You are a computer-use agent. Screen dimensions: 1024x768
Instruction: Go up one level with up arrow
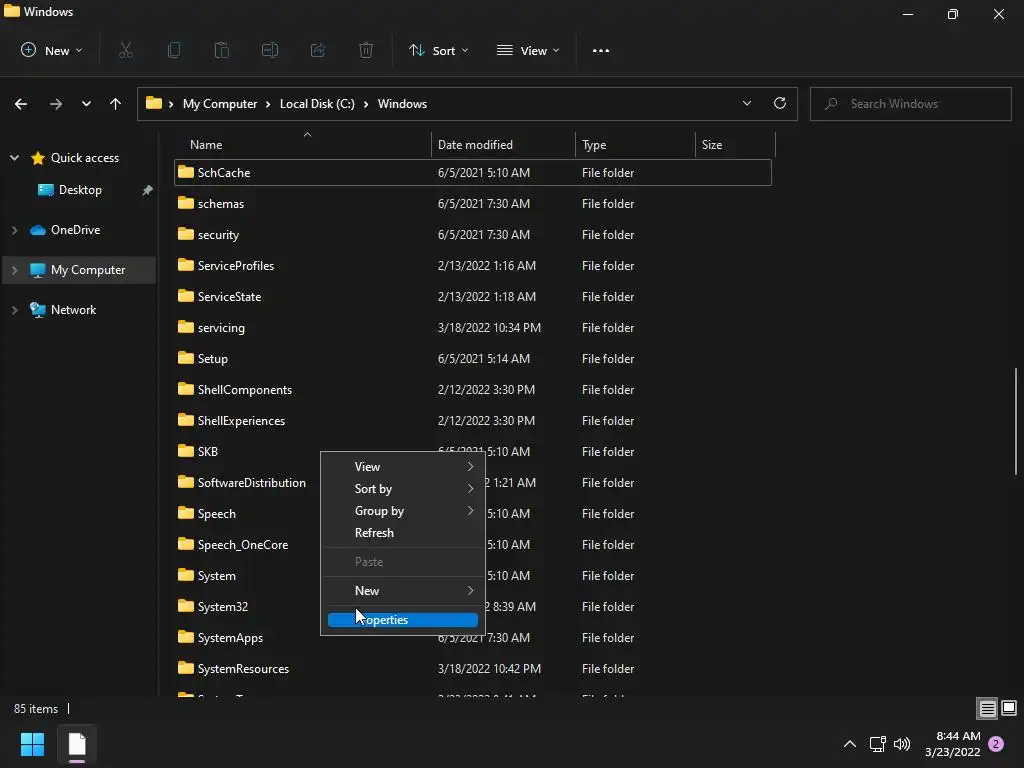(116, 104)
